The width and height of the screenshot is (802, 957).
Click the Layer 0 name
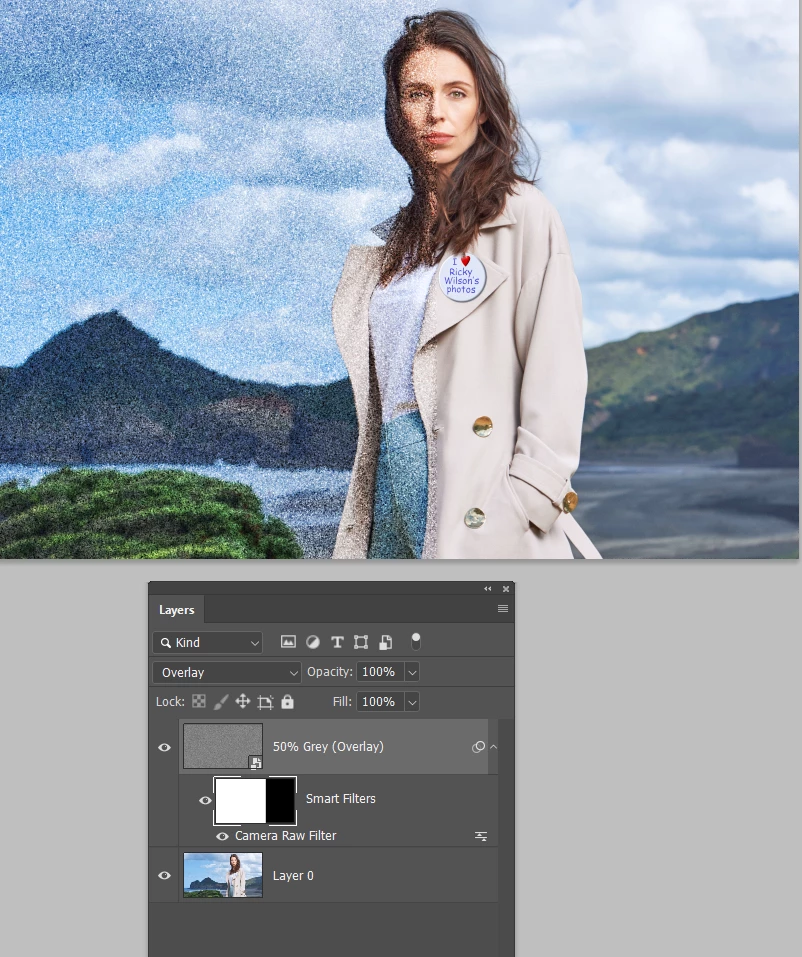coord(293,875)
